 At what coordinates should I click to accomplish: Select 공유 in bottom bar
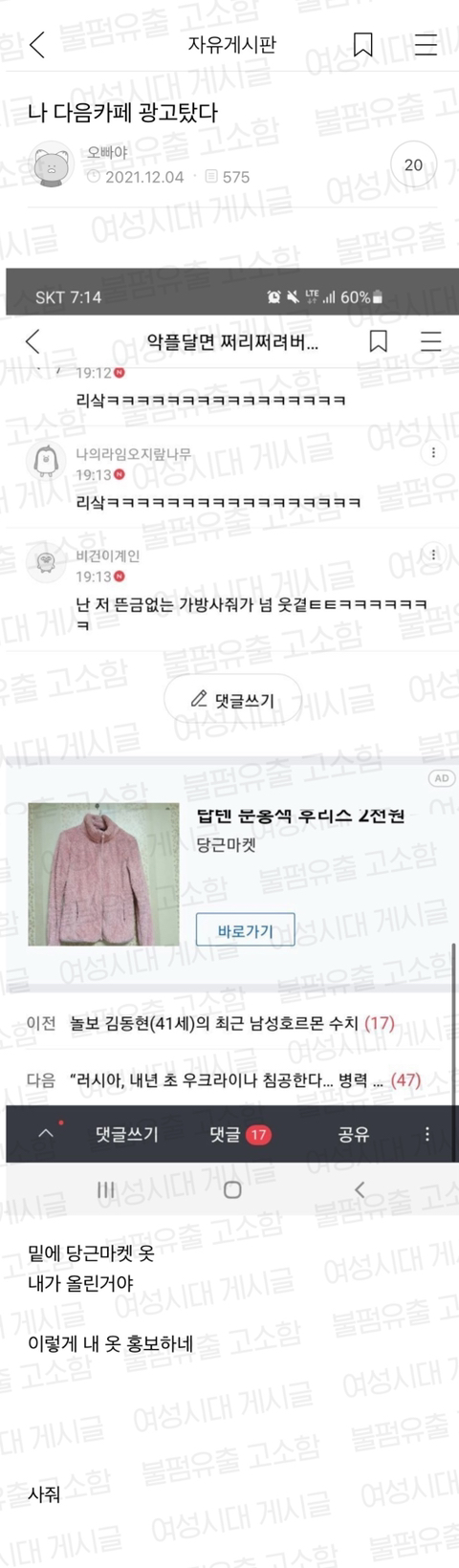[x=353, y=1134]
